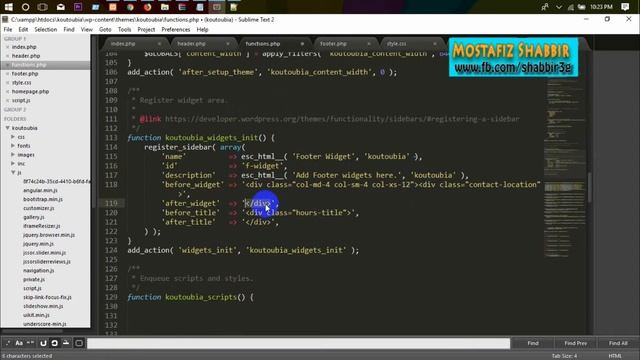
Task: Expand the inc folder
Action: tap(13, 163)
